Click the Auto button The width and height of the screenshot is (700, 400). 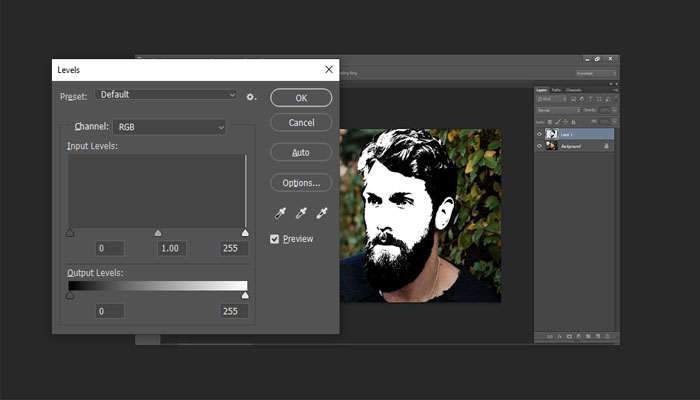(300, 152)
